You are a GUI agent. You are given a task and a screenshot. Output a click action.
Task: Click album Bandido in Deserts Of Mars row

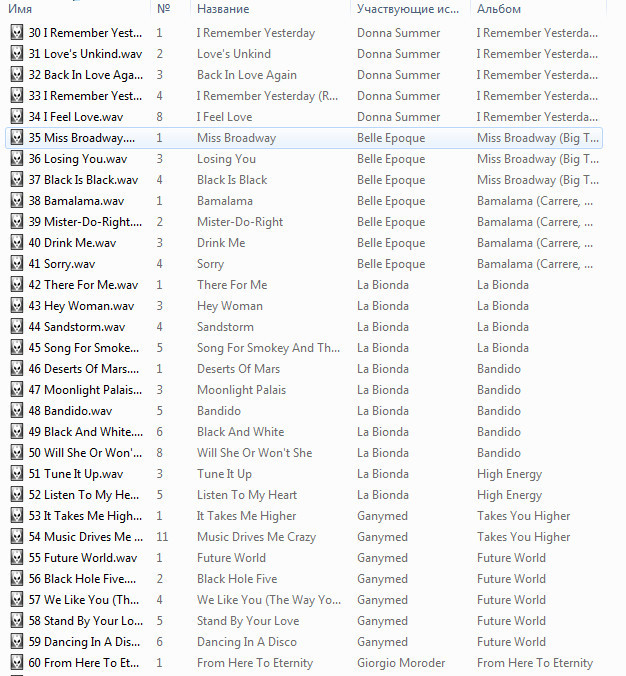click(x=499, y=369)
